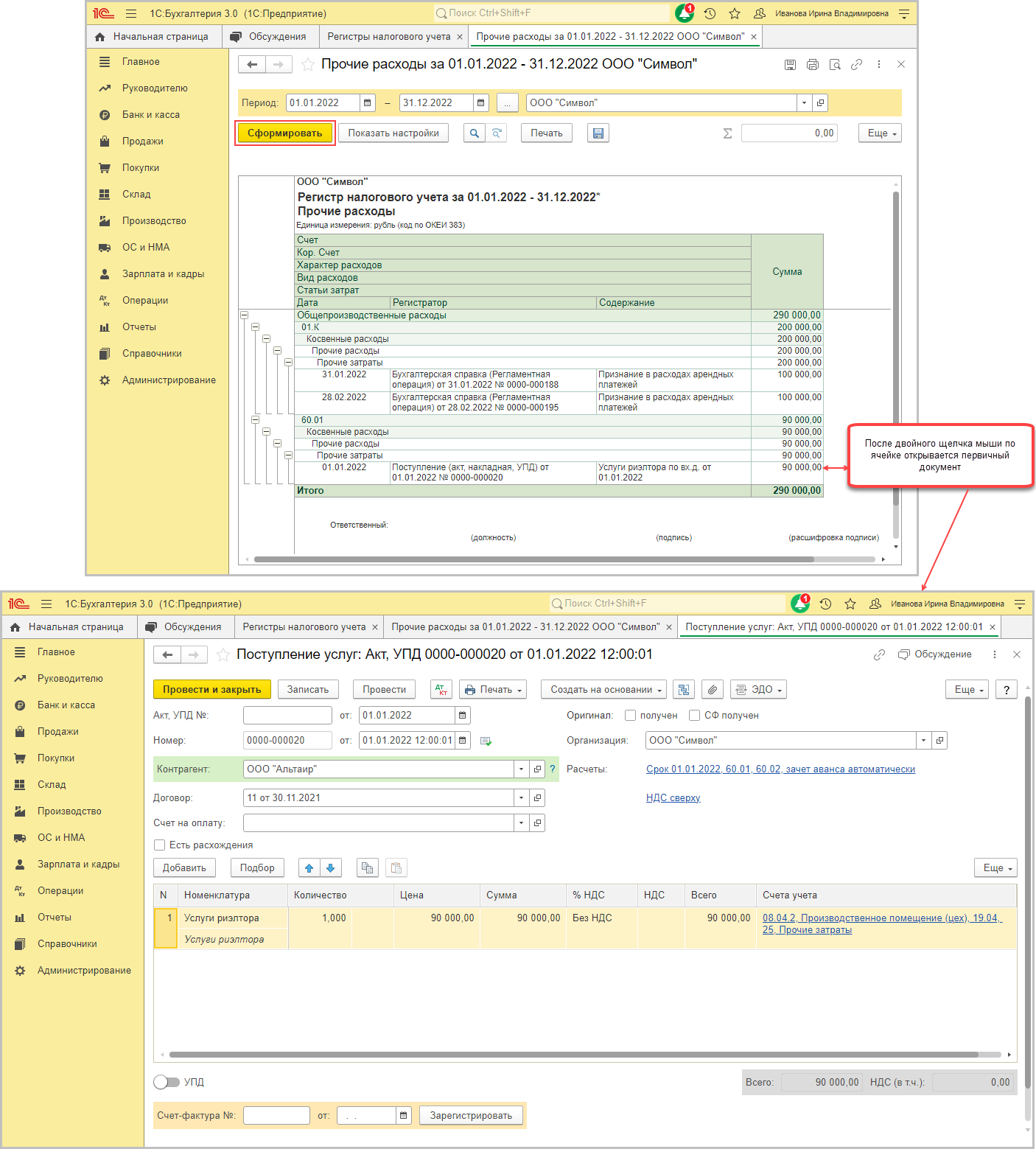Image resolution: width=1036 pixels, height=1149 pixels.
Task: Click the search field in the Прочие расходы report window
Action: [x=553, y=13]
